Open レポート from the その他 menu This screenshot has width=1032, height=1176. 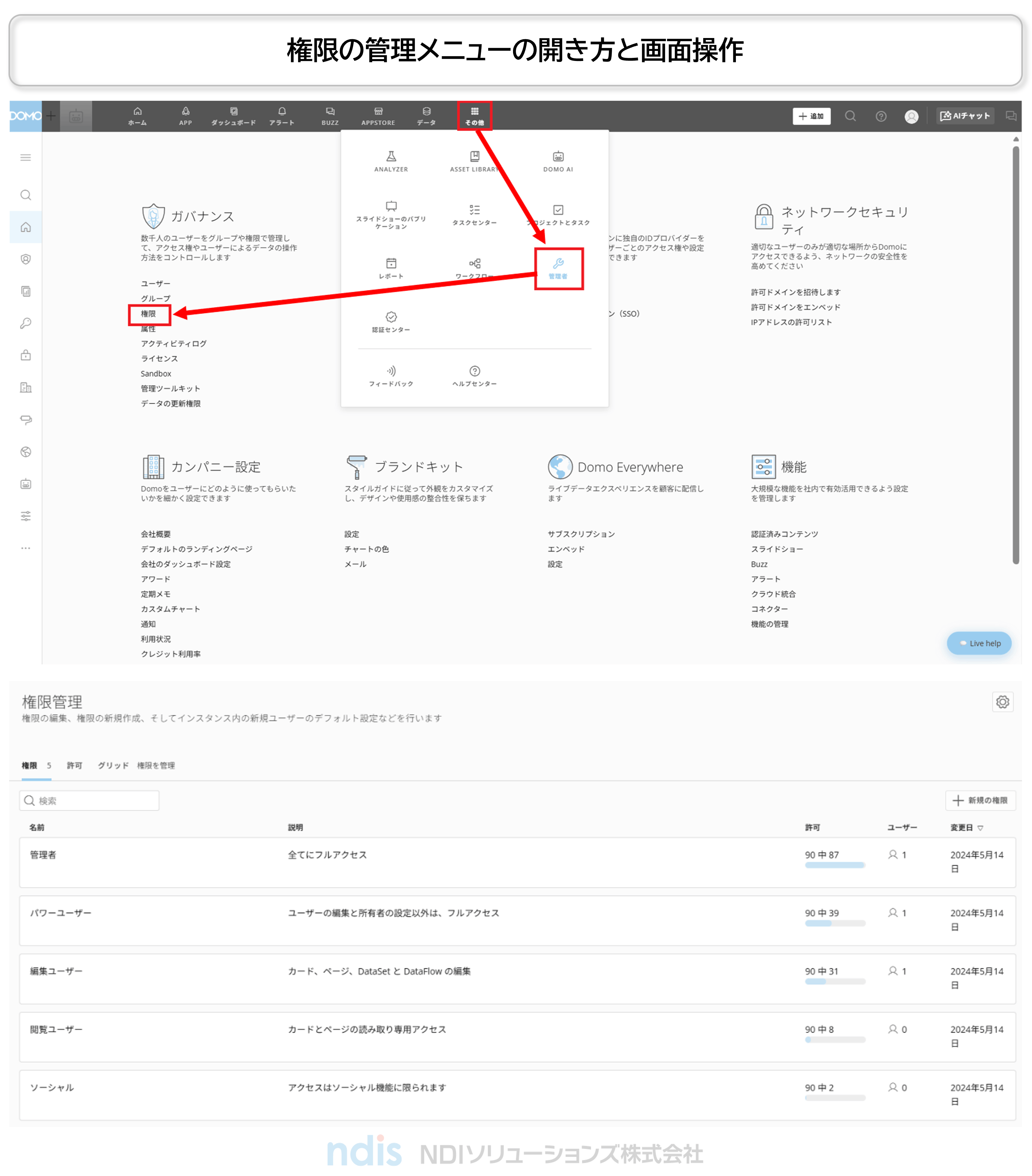pyautogui.click(x=391, y=268)
